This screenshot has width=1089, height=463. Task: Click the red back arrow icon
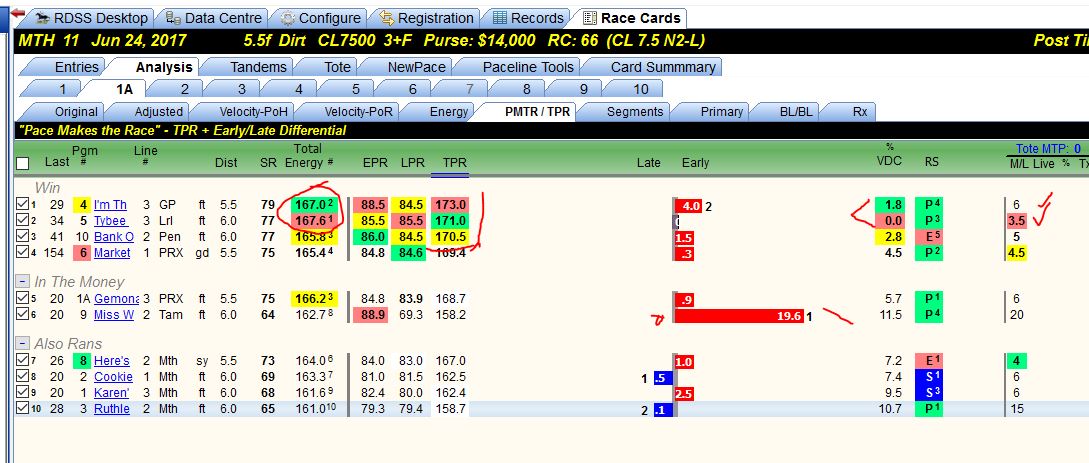pyautogui.click(x=17, y=14)
